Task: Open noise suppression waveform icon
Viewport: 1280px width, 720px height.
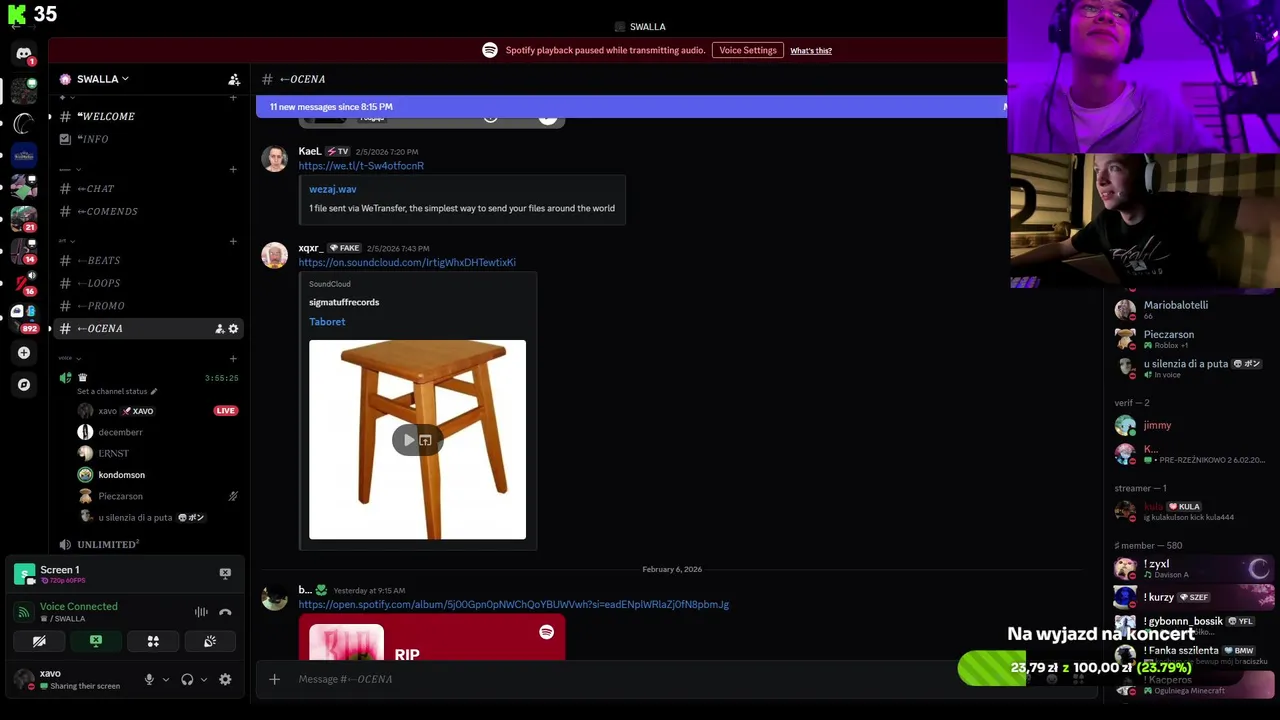Action: point(201,612)
